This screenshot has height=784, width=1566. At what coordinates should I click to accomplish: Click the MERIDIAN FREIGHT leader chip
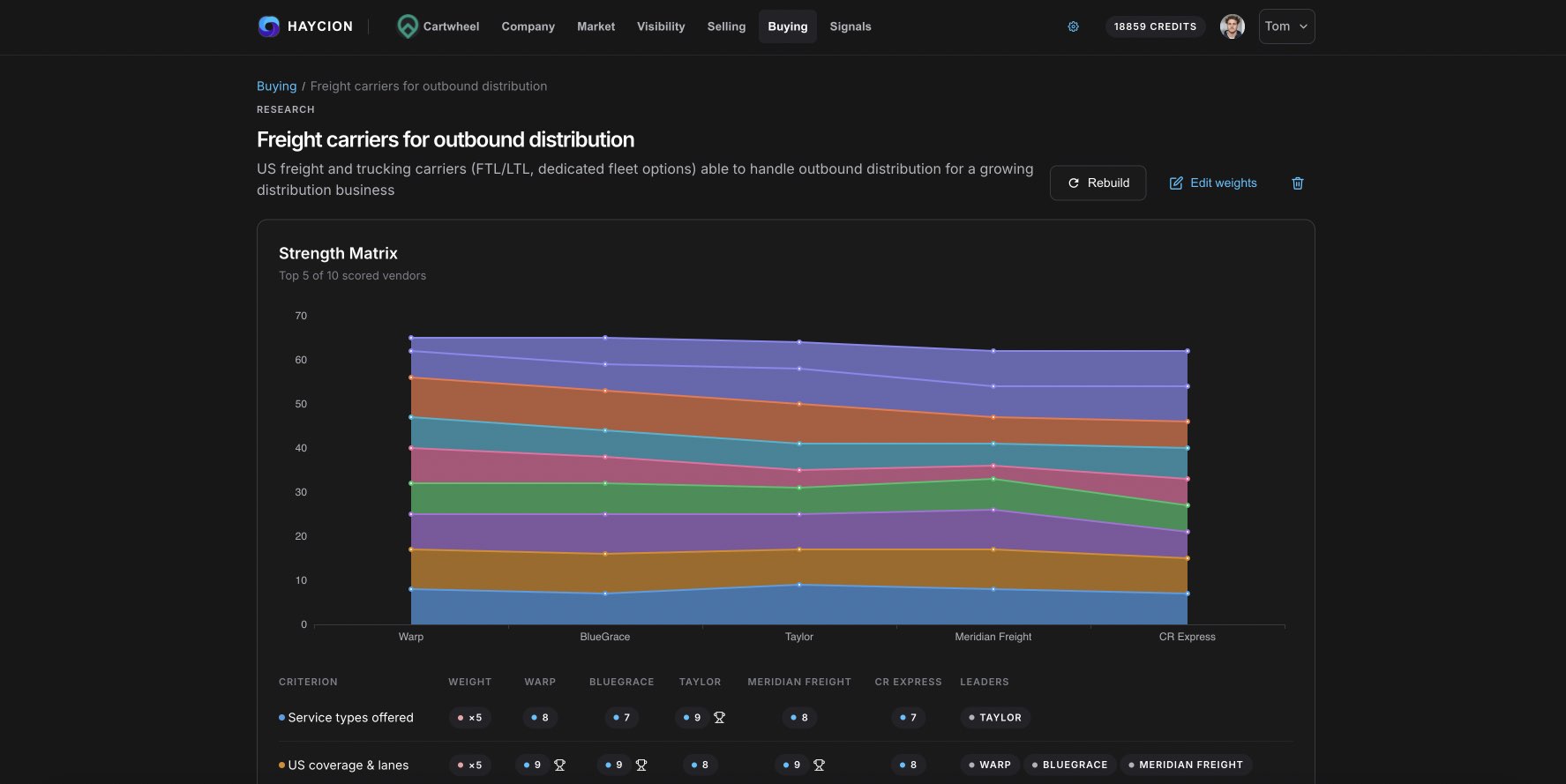[x=1185, y=765]
